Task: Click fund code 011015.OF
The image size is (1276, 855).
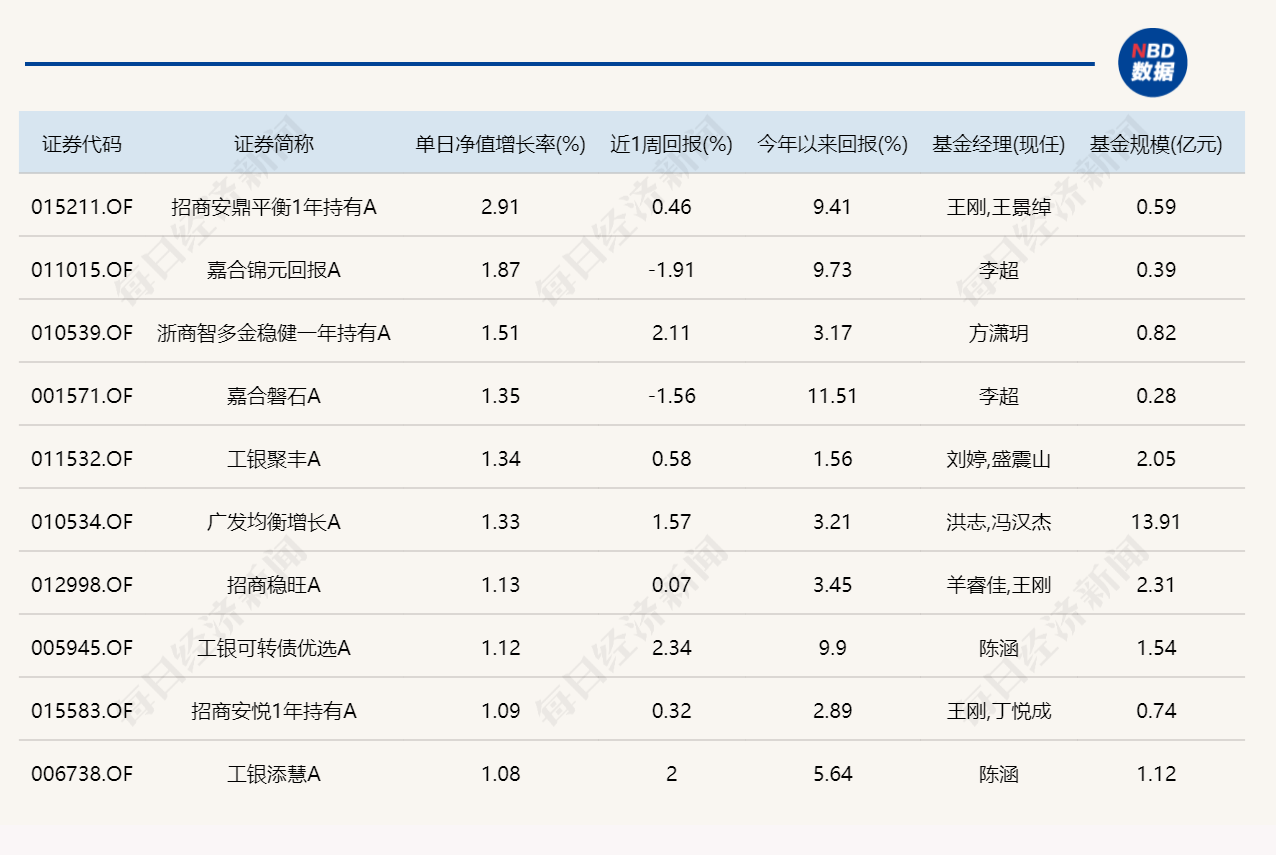Action: pos(81,269)
